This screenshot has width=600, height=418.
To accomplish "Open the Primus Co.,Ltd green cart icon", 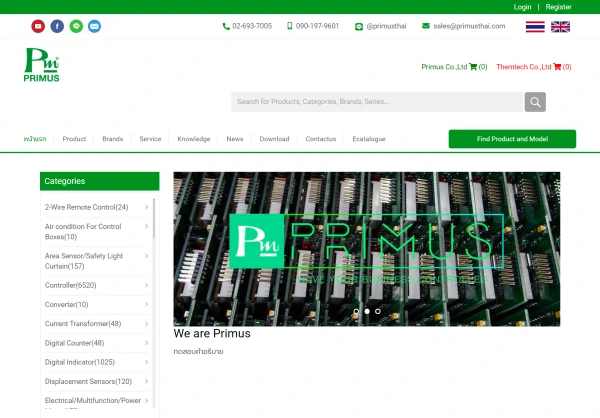I will pos(473,67).
